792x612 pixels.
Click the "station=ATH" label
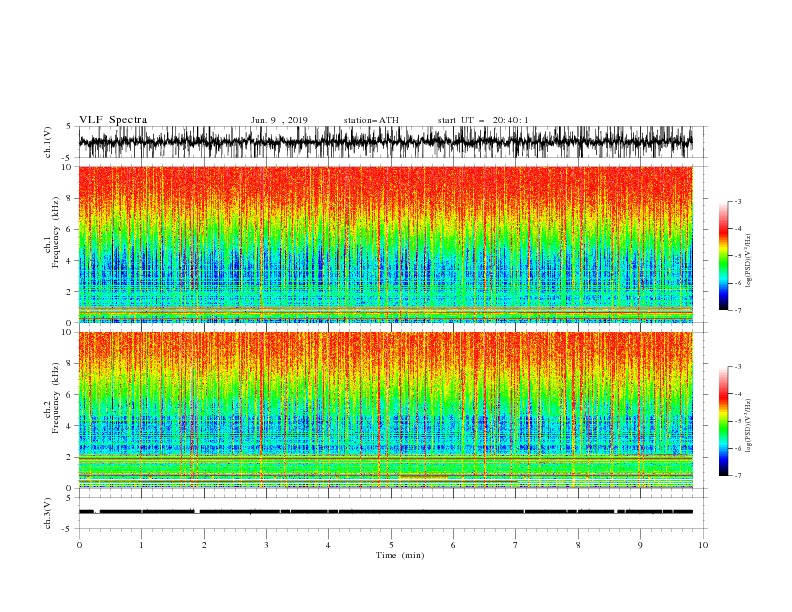point(371,120)
